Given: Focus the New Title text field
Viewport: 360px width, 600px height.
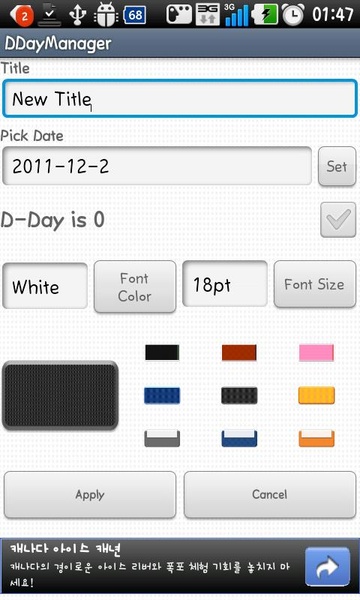Looking at the screenshot, I should pyautogui.click(x=180, y=98).
